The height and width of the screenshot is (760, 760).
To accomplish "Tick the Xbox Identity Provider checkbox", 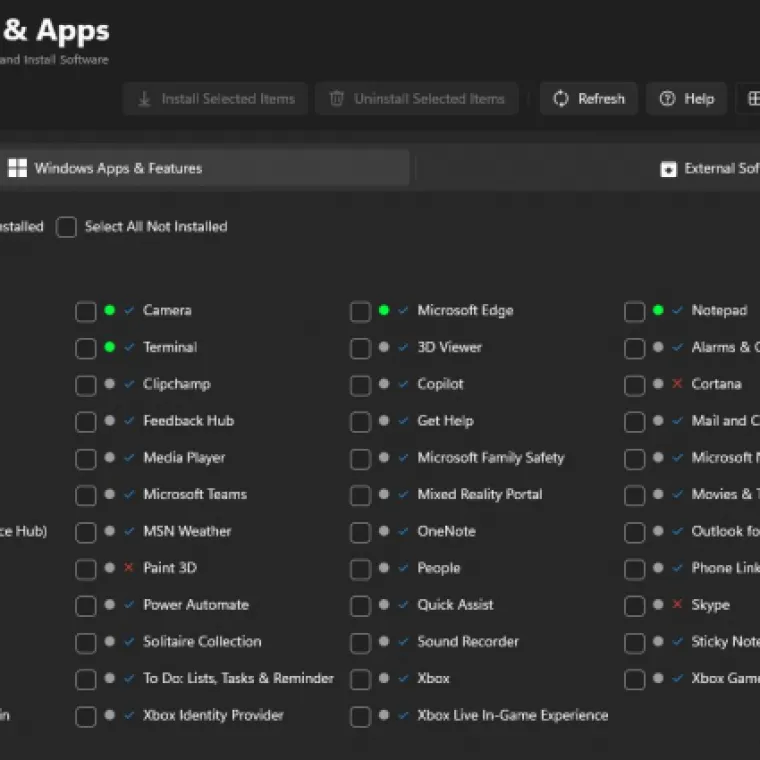I will point(86,716).
